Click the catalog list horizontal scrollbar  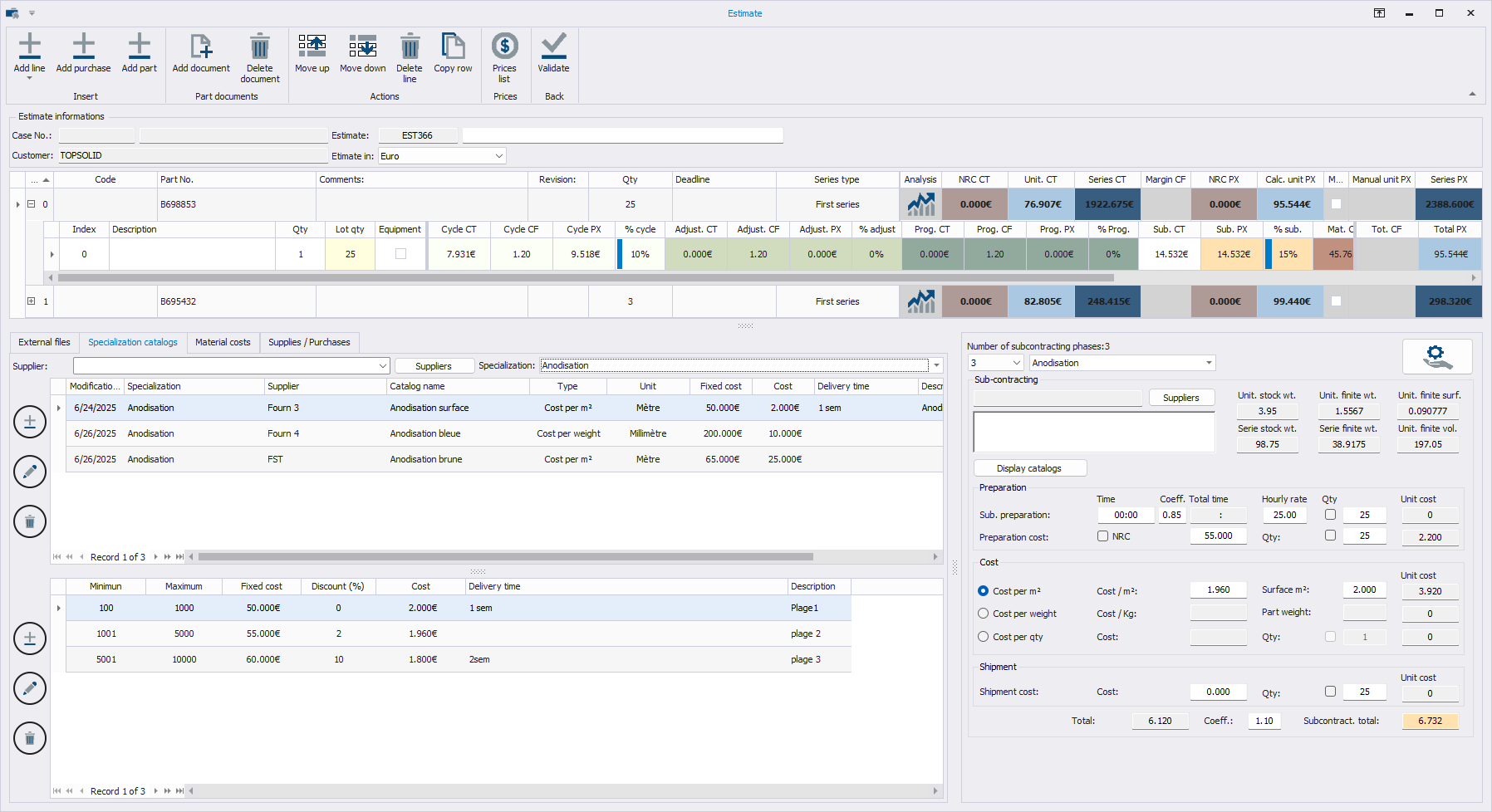click(x=505, y=557)
